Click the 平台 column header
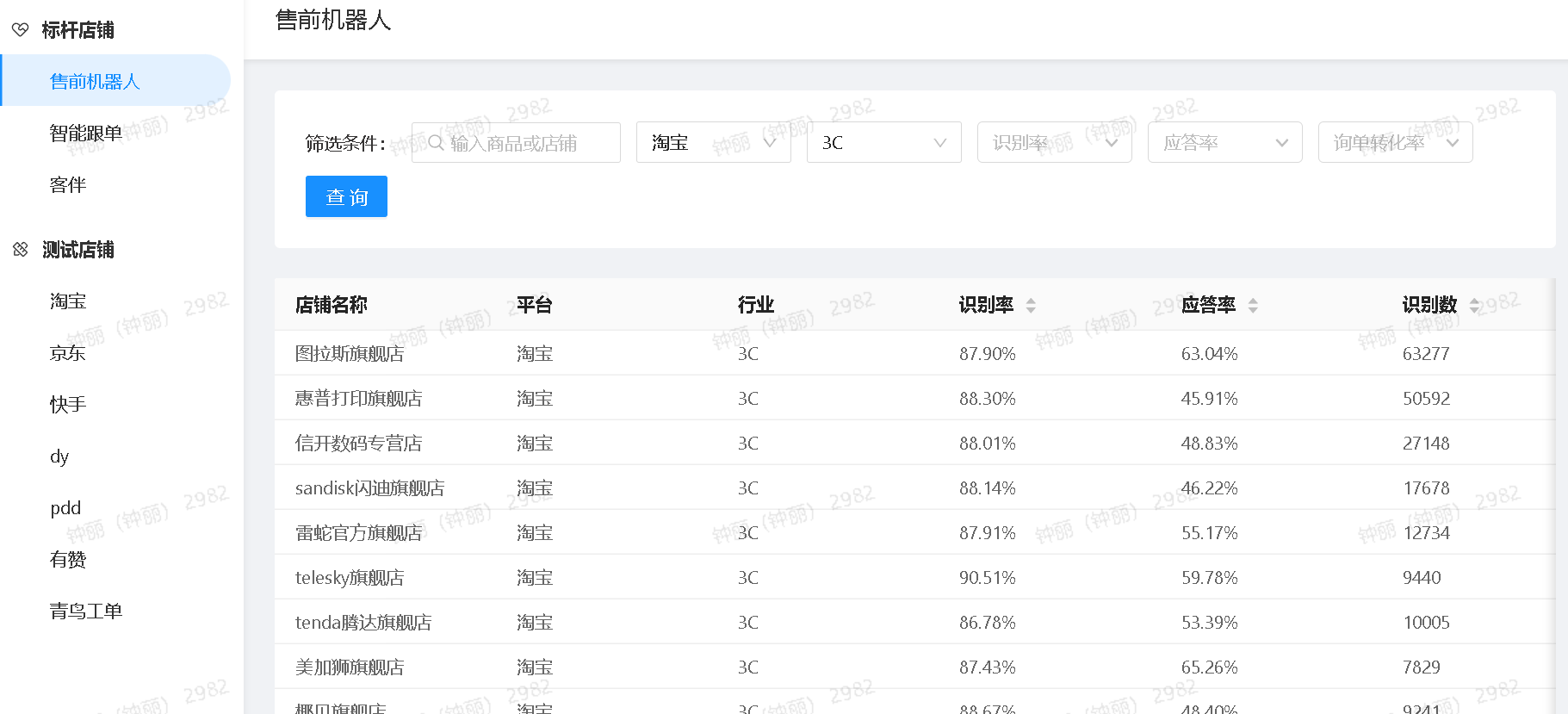 coord(535,305)
